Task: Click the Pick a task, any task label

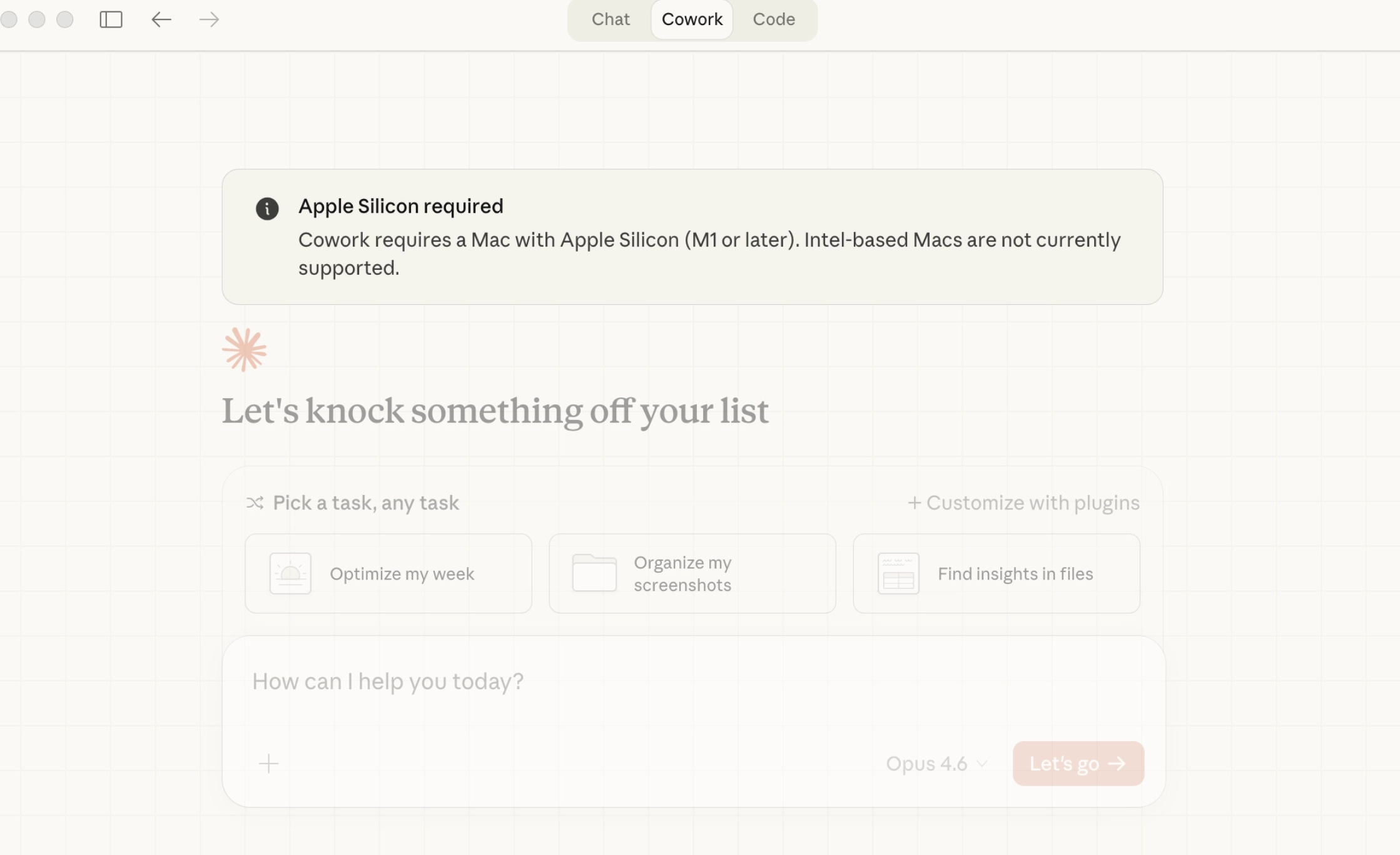Action: [x=366, y=503]
